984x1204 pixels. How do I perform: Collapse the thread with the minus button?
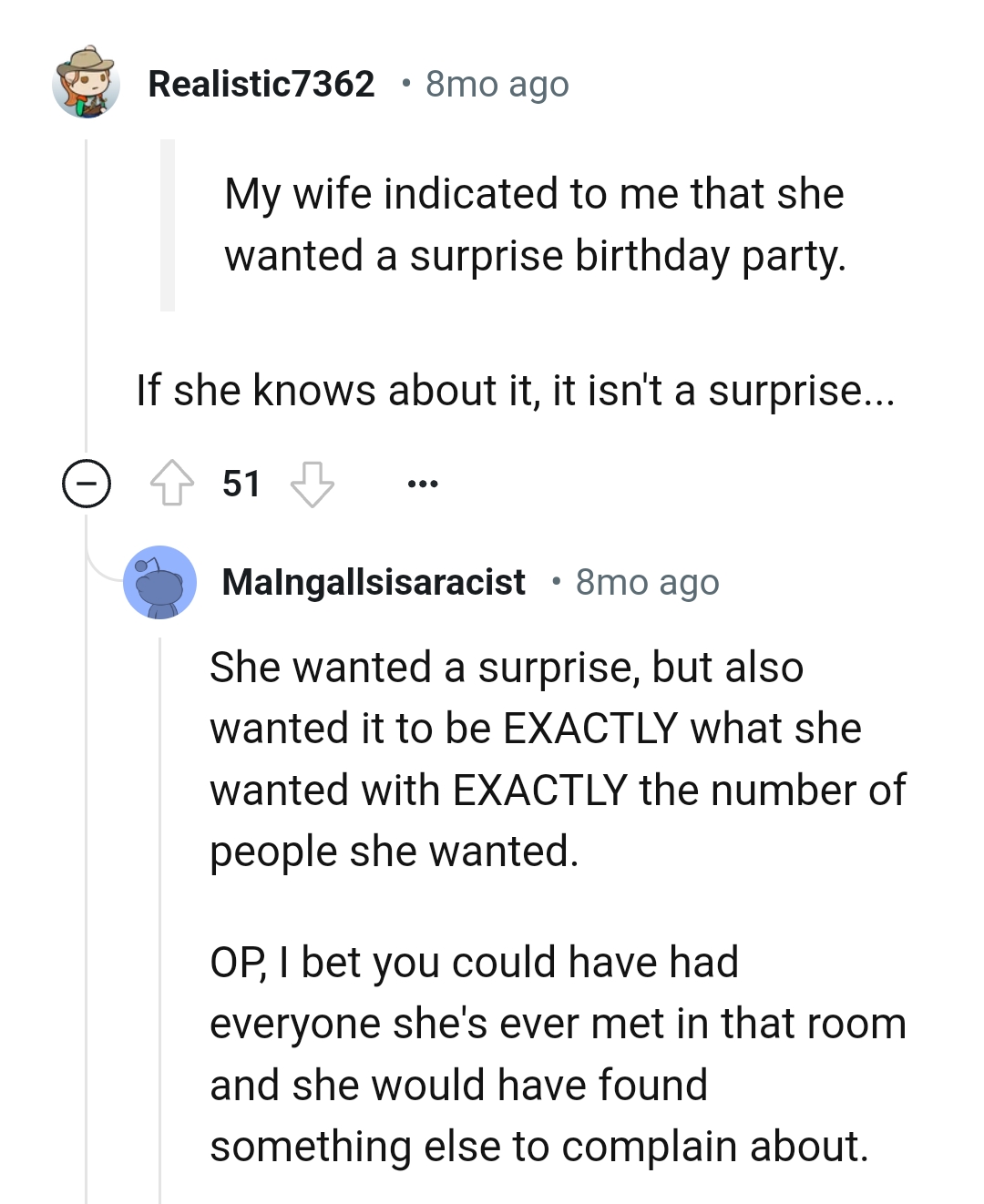(85, 483)
